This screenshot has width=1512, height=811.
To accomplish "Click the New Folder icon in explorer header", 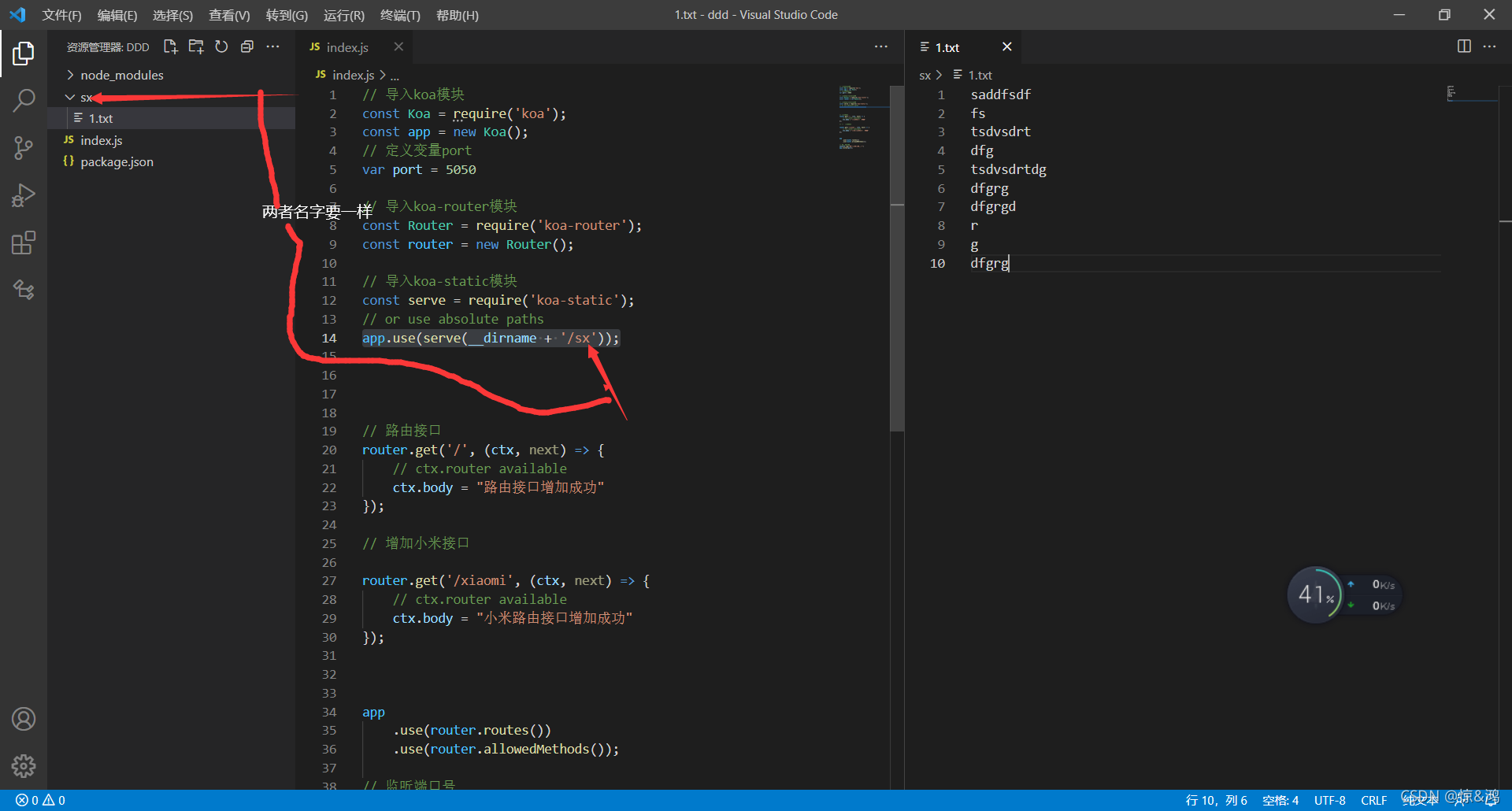I will [196, 47].
